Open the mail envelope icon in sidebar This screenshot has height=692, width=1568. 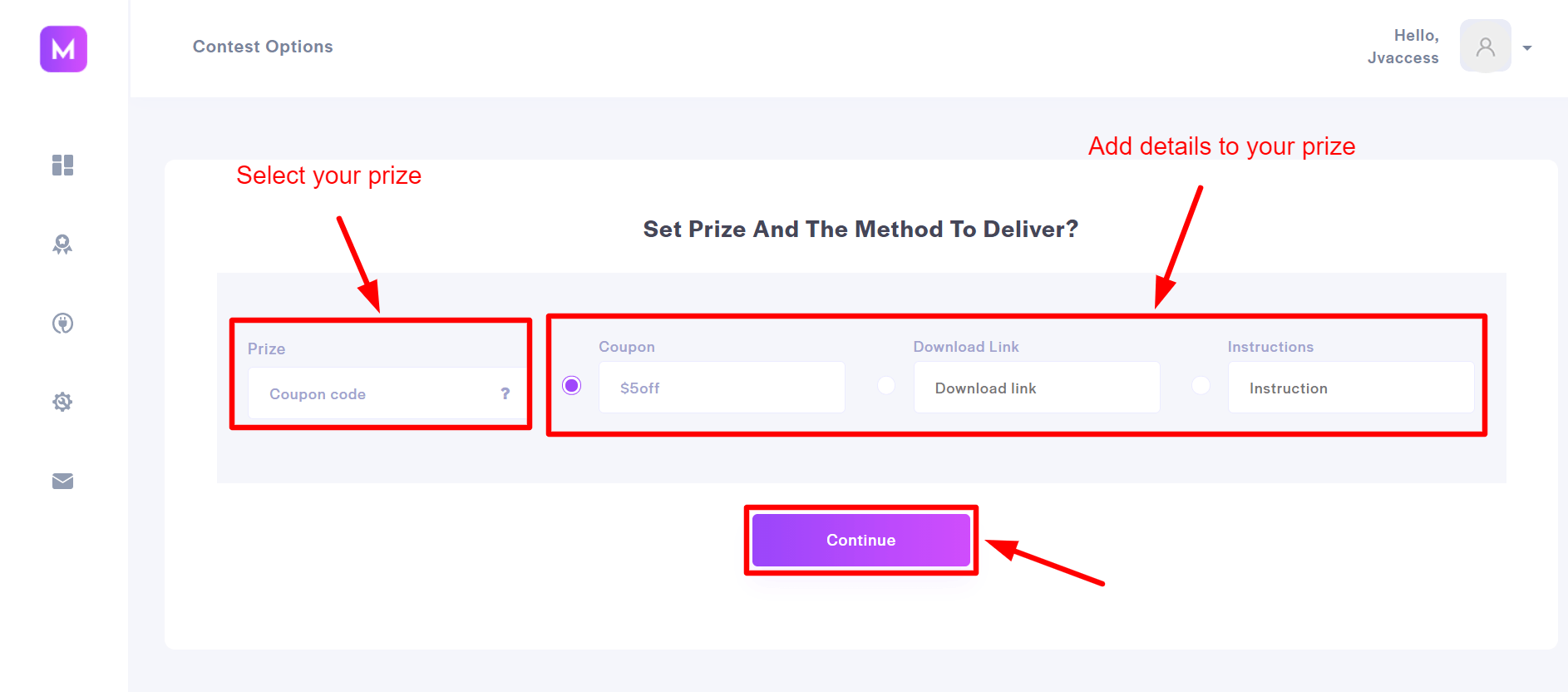63,482
